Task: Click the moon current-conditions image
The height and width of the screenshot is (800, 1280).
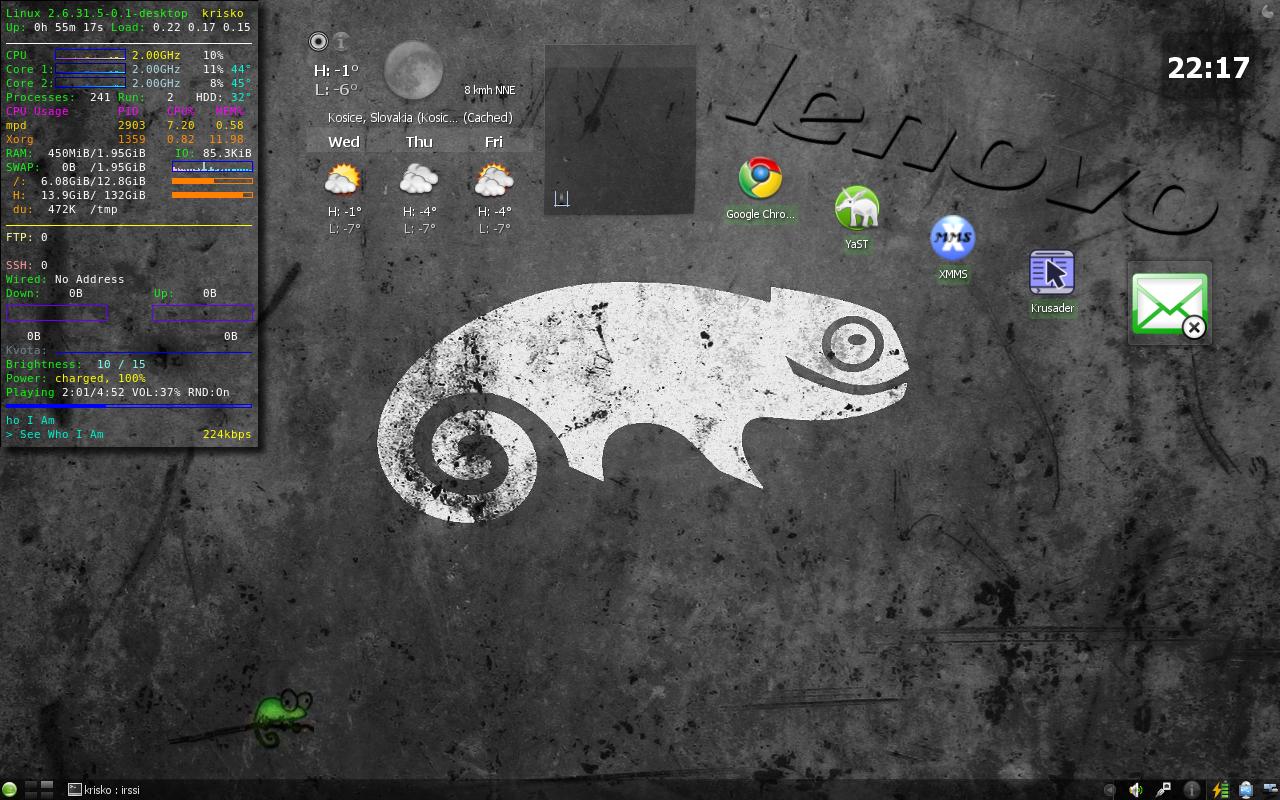Action: point(413,70)
